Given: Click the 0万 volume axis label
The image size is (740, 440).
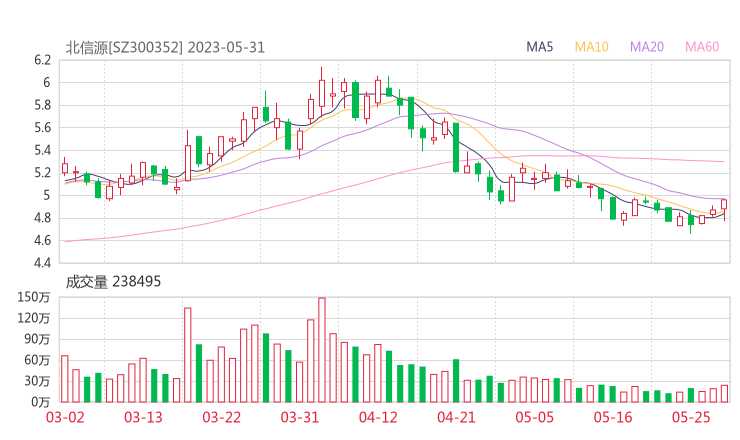Looking at the screenshot, I should tap(40, 402).
